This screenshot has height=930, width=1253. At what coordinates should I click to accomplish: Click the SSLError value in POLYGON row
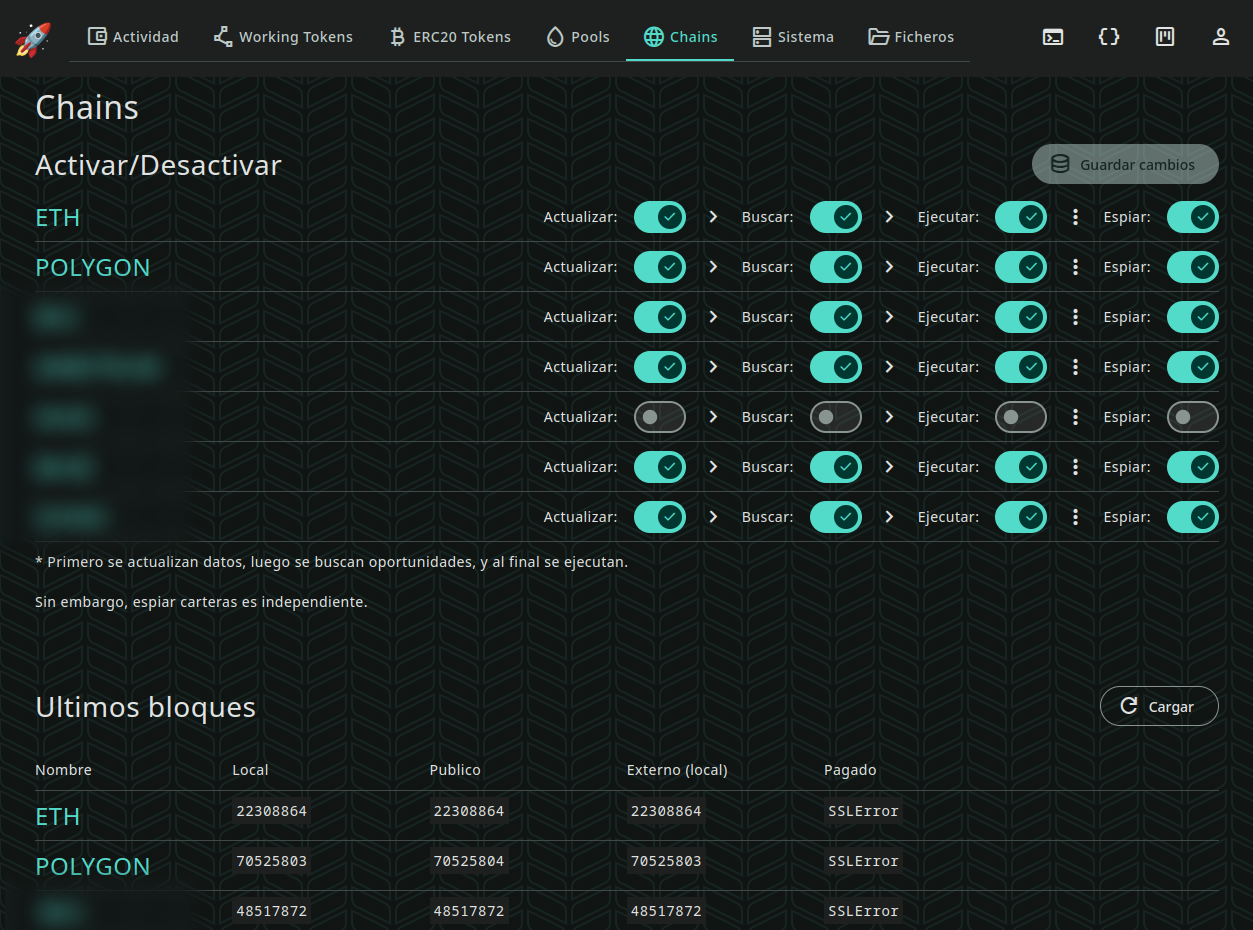pyautogui.click(x=863, y=861)
